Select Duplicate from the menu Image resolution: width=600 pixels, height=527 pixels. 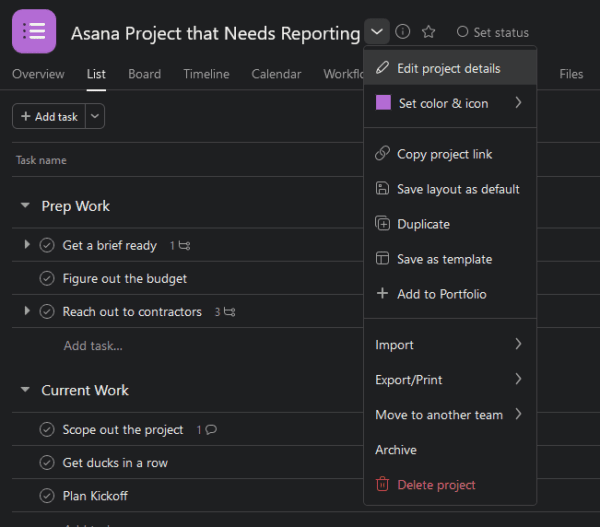450,224
